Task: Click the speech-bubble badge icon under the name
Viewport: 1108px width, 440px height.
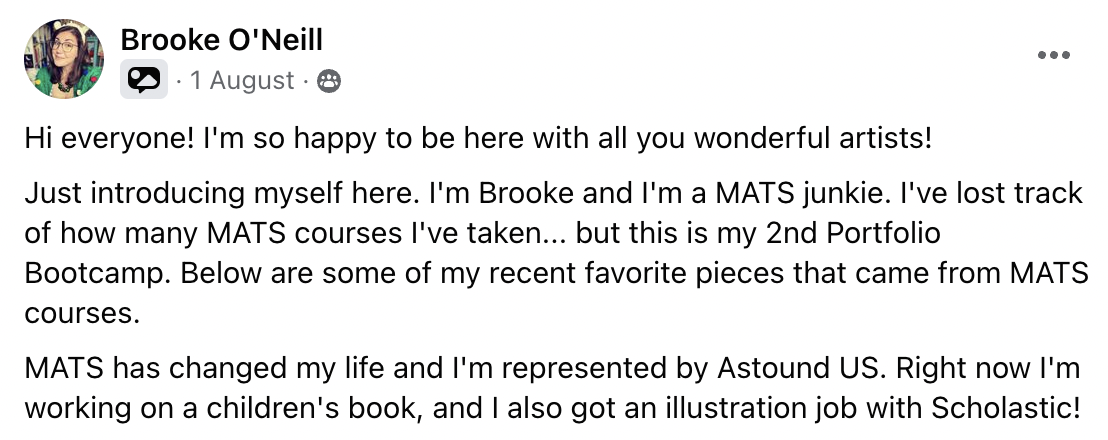Action: (144, 80)
